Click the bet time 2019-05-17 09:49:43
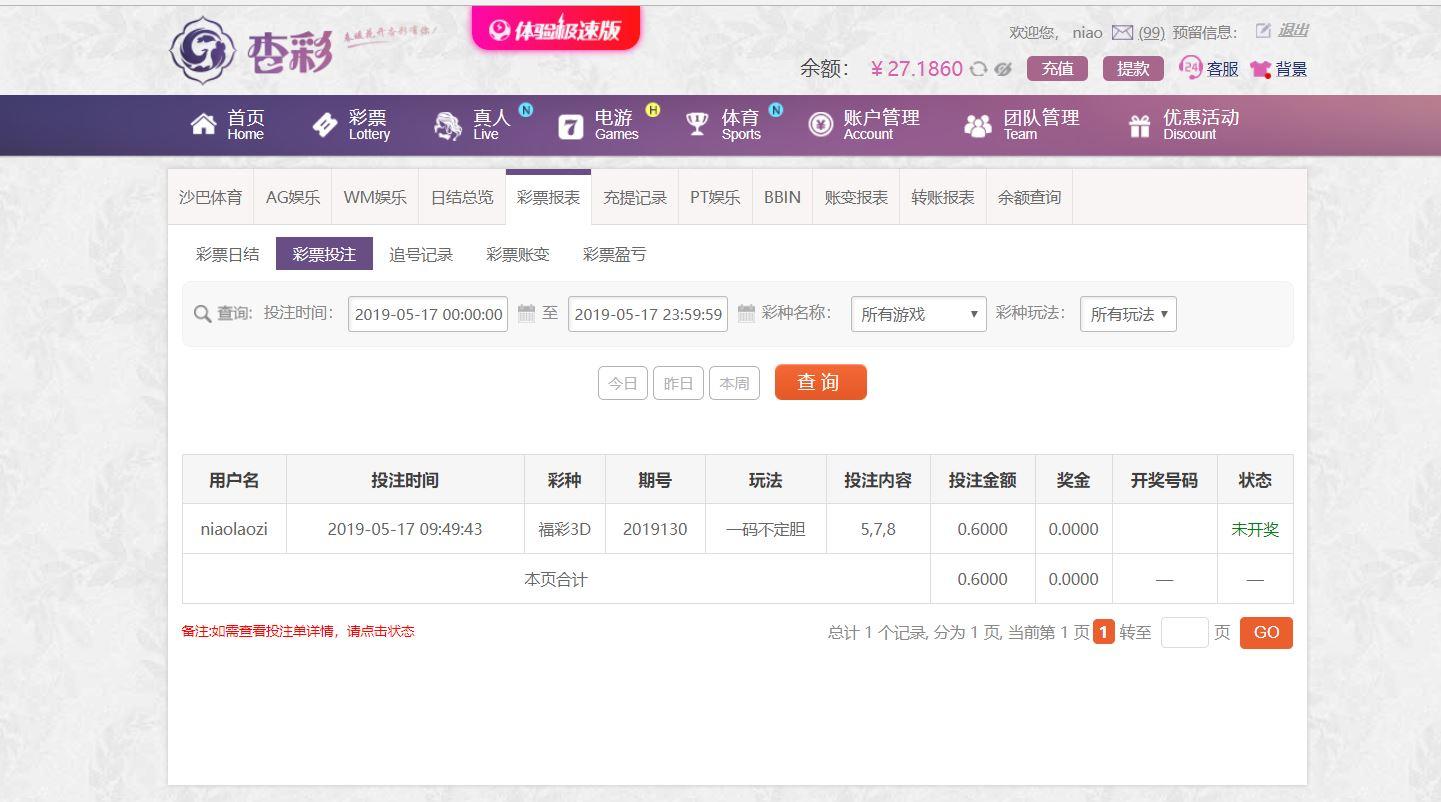The height and width of the screenshot is (802, 1441). [405, 529]
